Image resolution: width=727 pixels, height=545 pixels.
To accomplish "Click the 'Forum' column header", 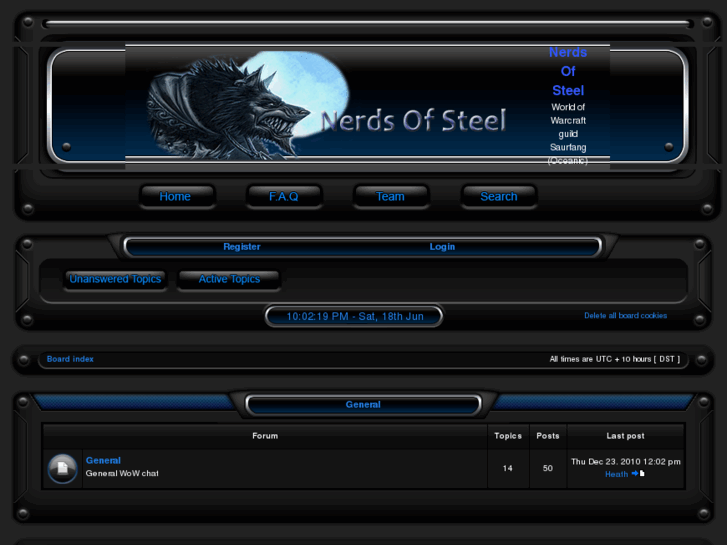I will pyautogui.click(x=265, y=436).
